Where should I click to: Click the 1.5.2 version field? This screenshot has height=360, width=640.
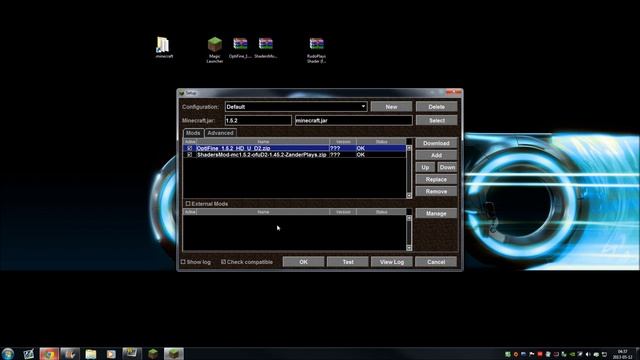(258, 120)
